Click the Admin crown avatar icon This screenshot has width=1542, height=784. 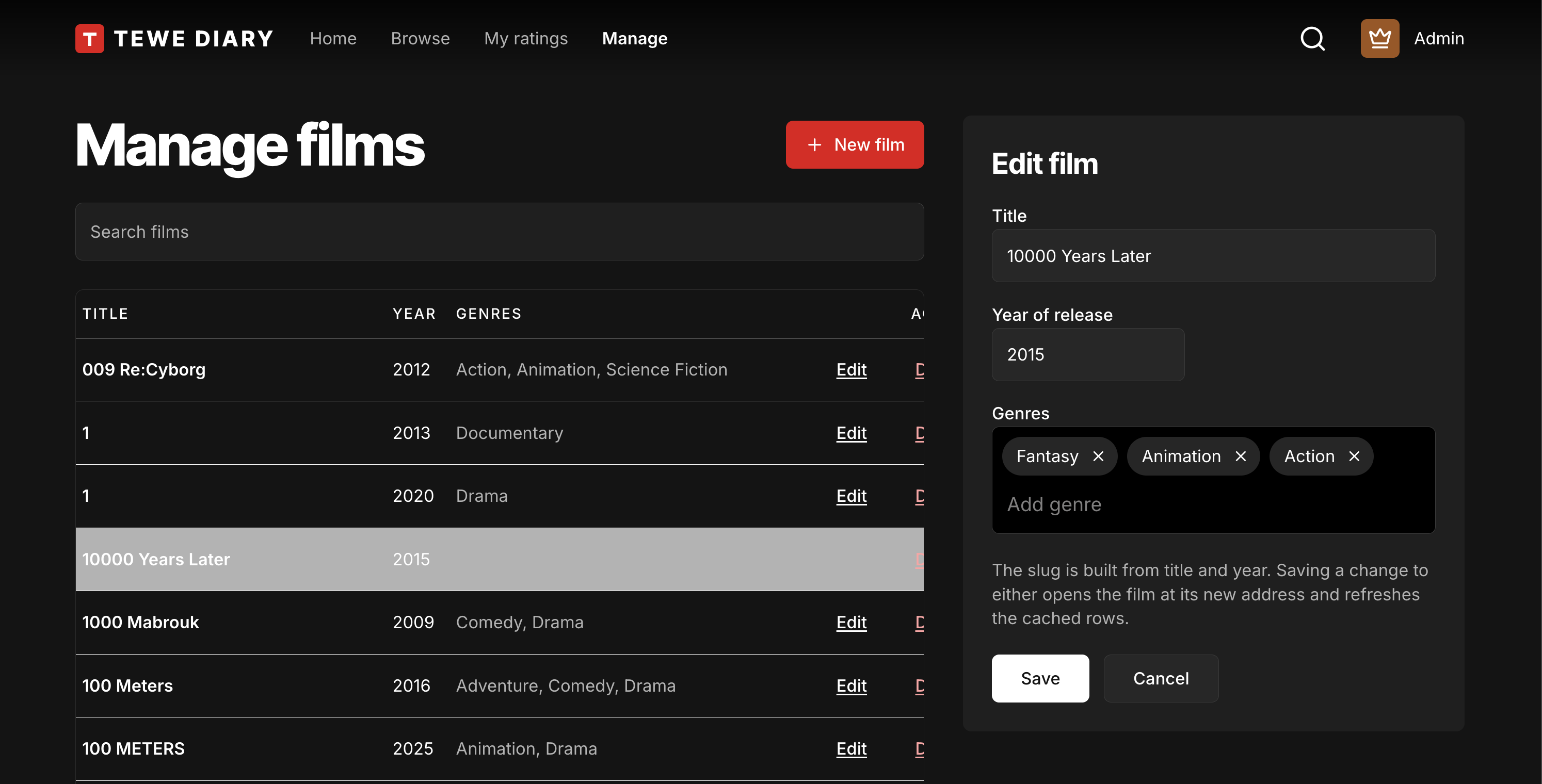point(1380,38)
